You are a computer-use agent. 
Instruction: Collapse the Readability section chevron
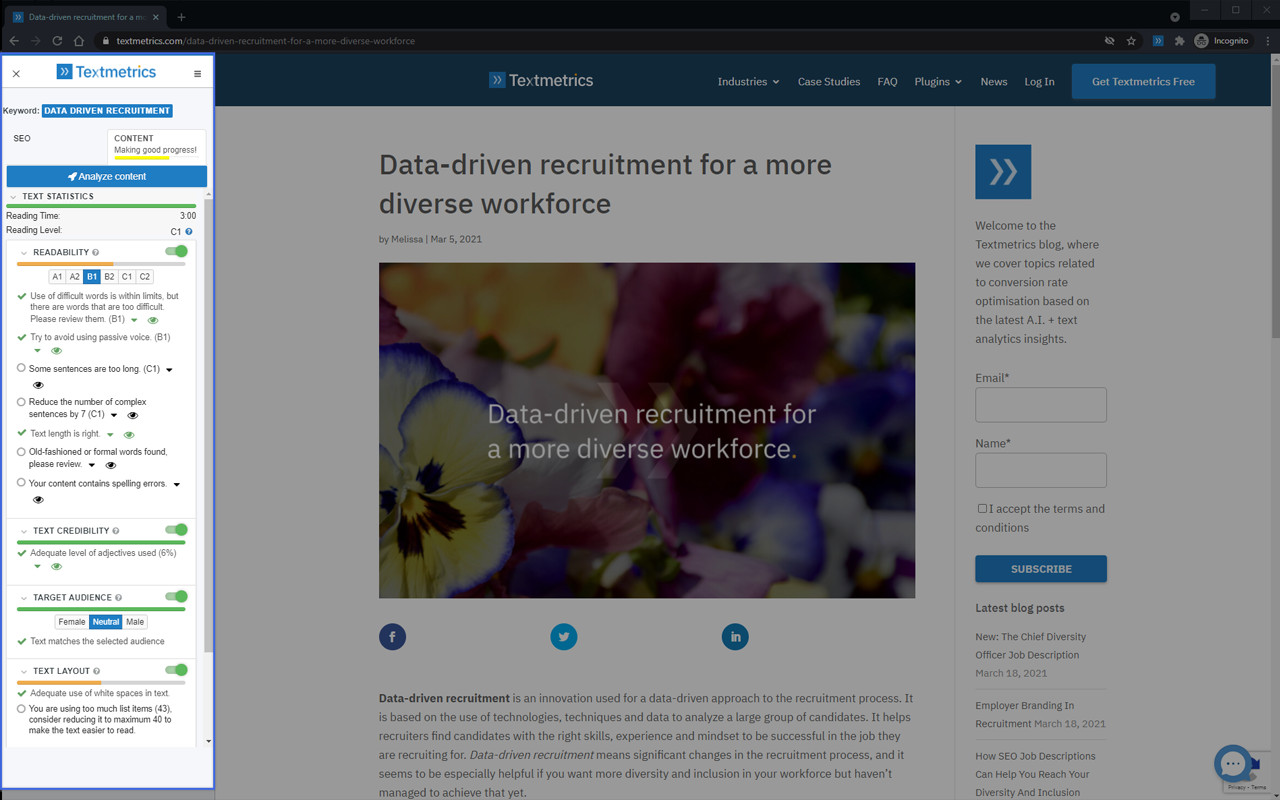point(24,253)
